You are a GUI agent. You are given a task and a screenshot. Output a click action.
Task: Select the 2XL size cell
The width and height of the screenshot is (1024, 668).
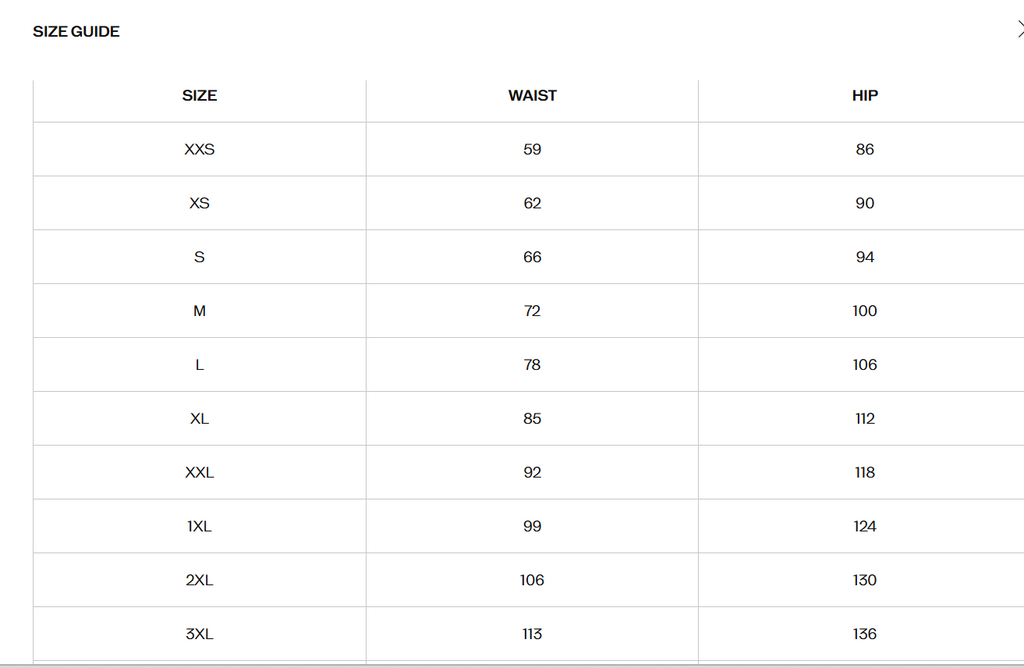(199, 581)
